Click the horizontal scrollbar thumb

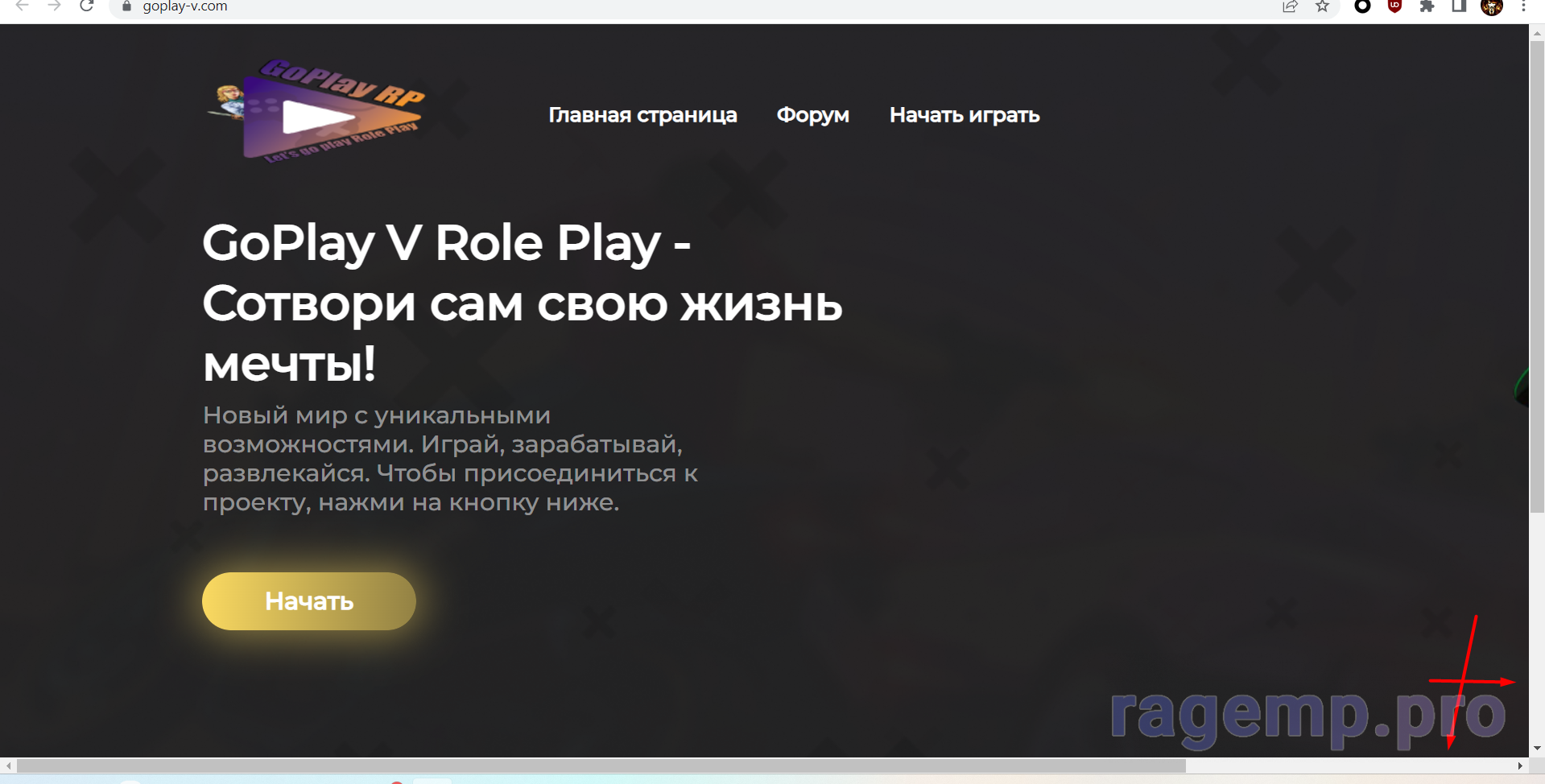pos(601,765)
